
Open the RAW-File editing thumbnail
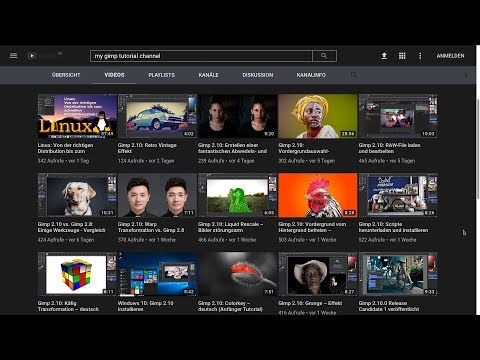point(398,116)
